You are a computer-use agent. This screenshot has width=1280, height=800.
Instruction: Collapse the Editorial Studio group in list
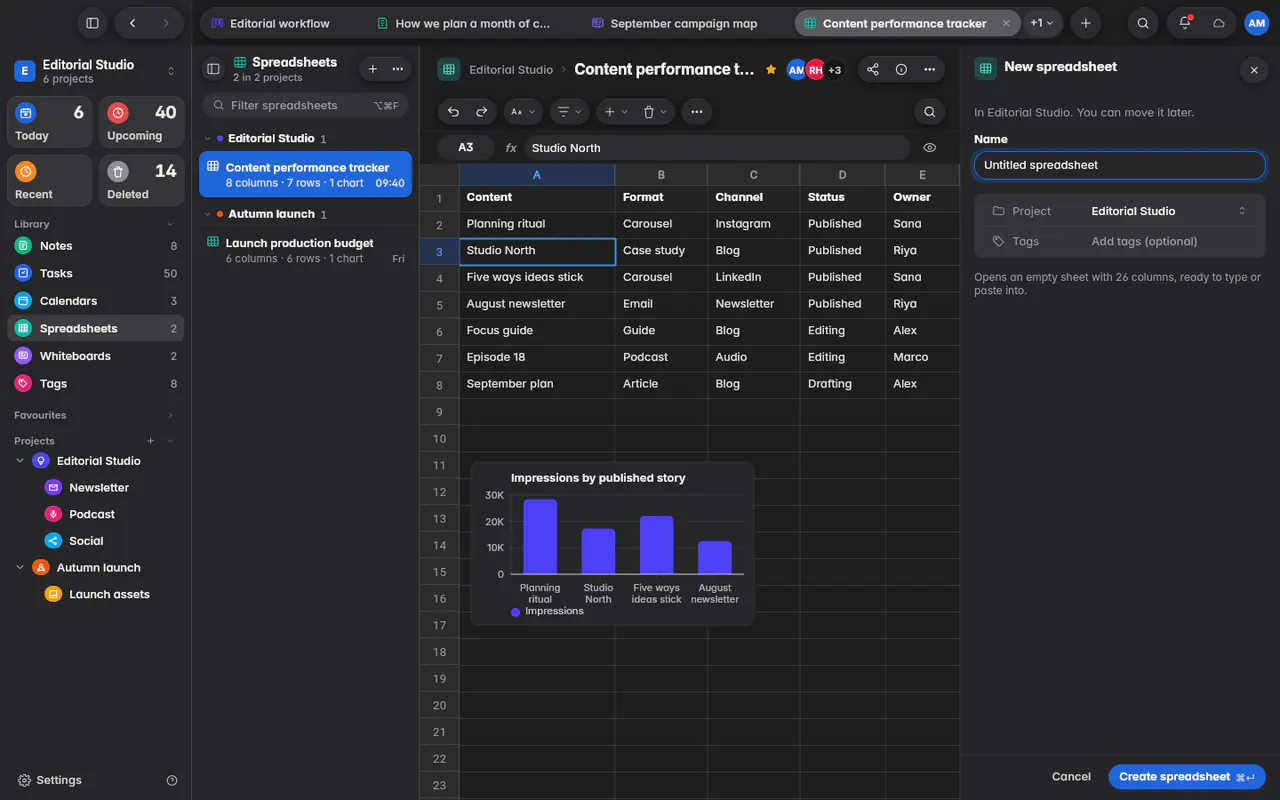coord(207,139)
